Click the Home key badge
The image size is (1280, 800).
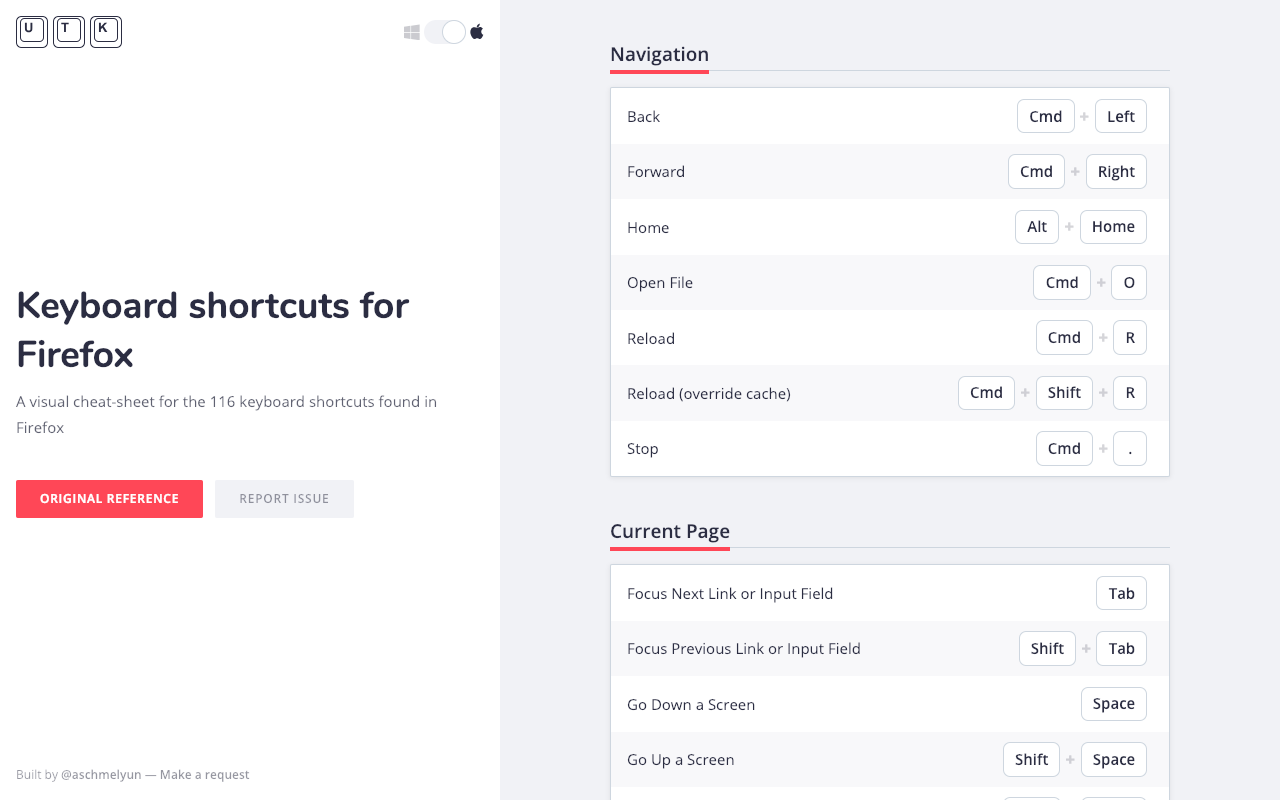1112,227
